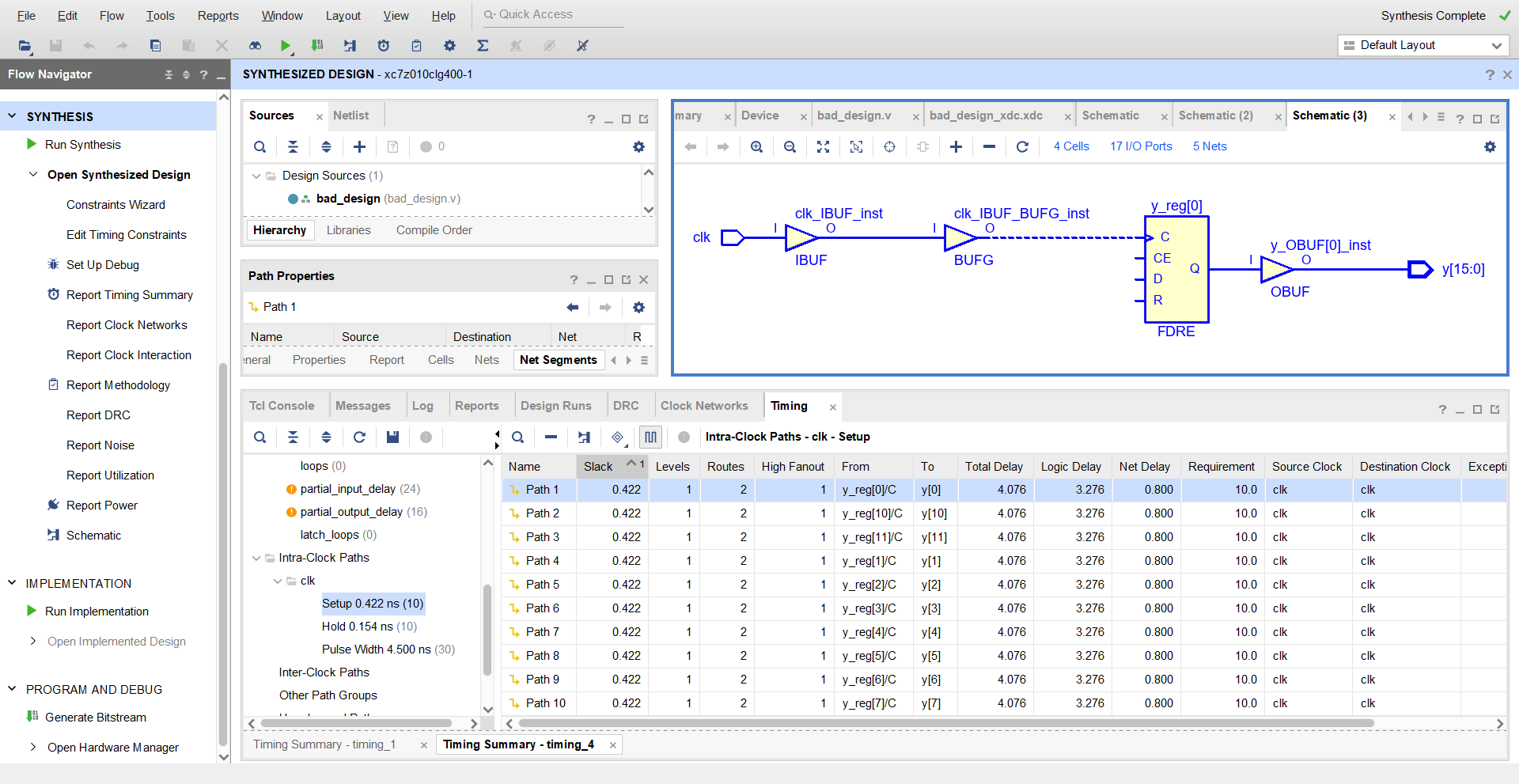Click the generate bitstream toolbar icon

pos(317,46)
